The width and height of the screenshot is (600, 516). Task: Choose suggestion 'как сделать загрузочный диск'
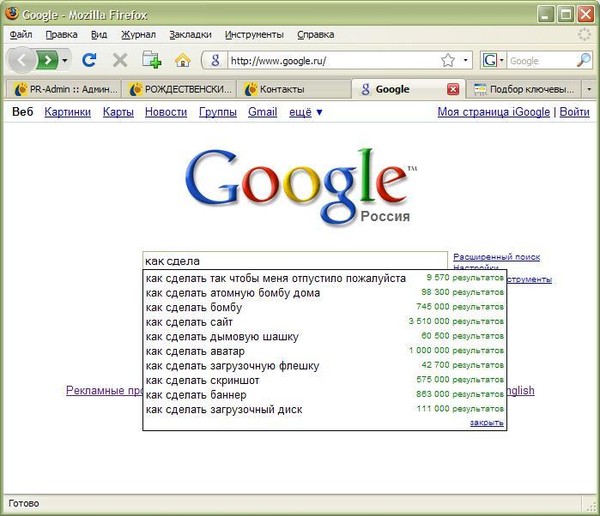pyautogui.click(x=324, y=409)
